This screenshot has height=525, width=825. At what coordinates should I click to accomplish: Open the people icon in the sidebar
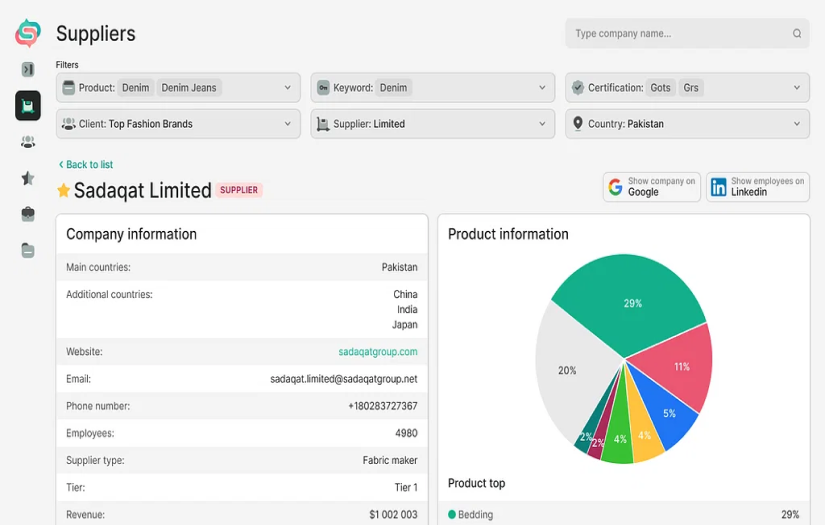(28, 142)
